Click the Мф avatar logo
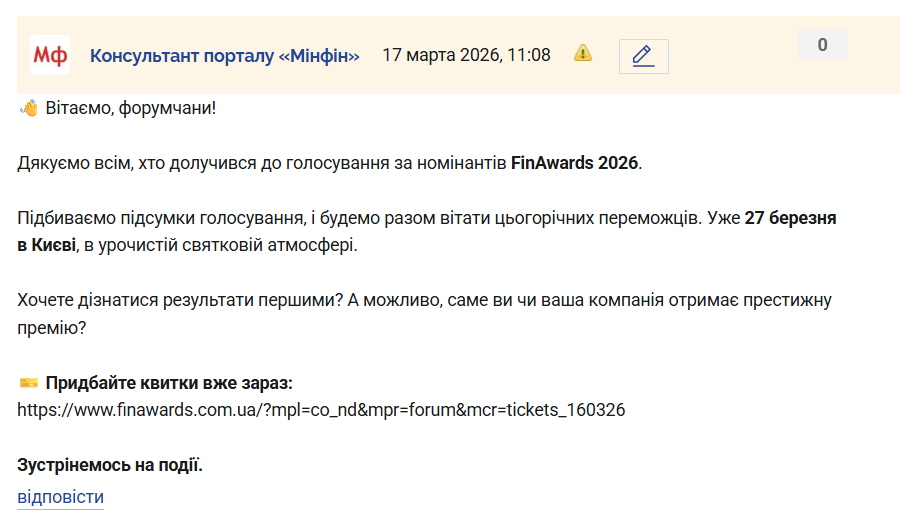The height and width of the screenshot is (527, 913). tap(50, 55)
